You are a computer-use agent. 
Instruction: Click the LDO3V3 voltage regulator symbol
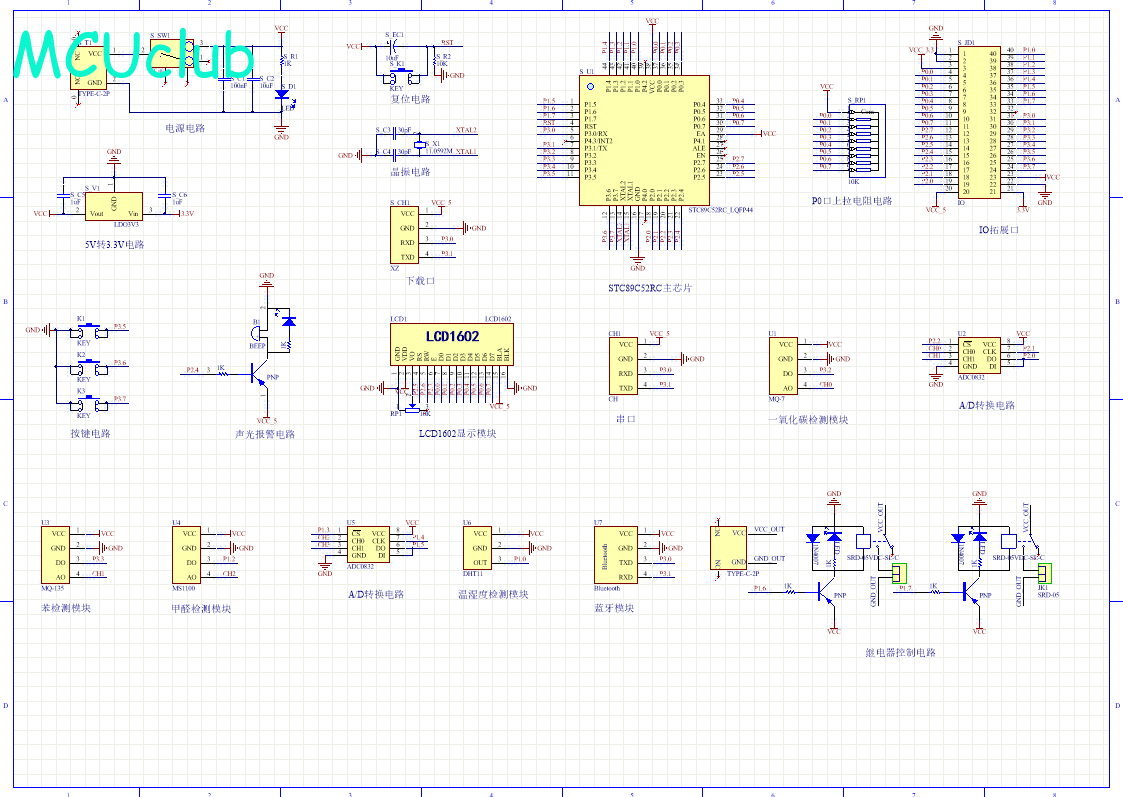pos(114,206)
